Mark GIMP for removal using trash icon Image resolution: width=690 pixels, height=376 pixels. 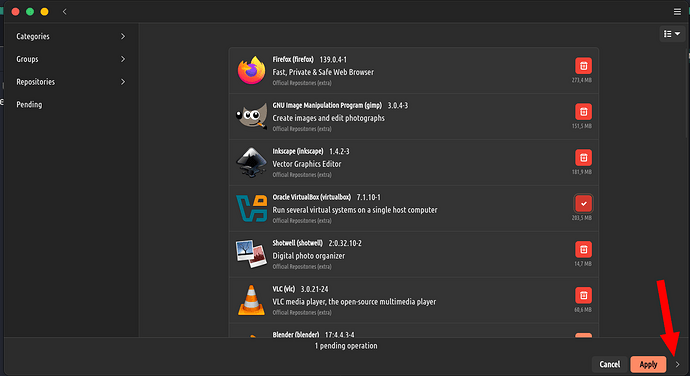click(583, 112)
